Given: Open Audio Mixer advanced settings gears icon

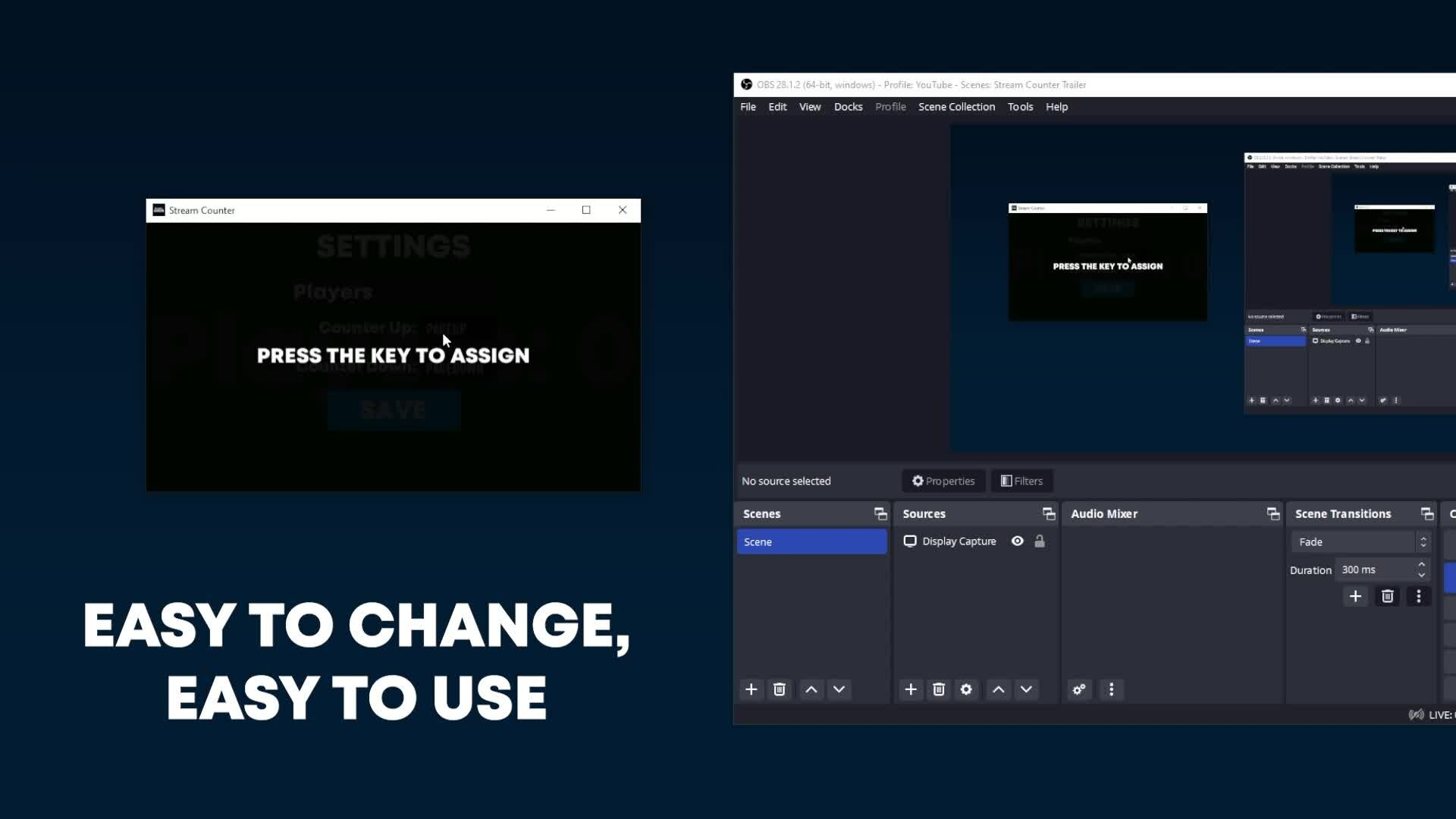Looking at the screenshot, I should point(1078,689).
